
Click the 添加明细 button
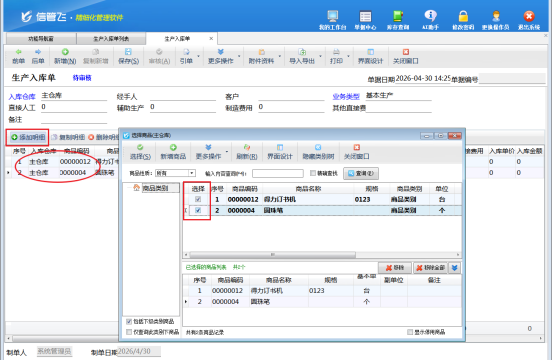pyautogui.click(x=28, y=137)
